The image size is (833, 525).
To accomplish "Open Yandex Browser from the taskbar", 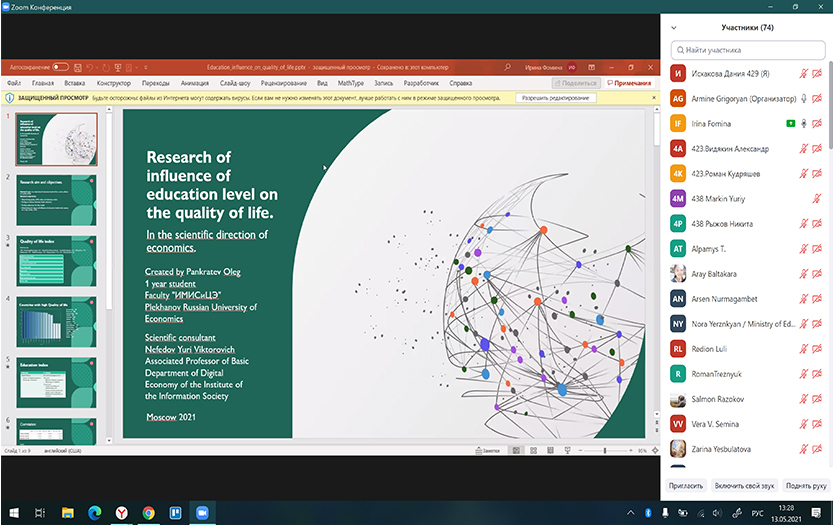I will [x=121, y=512].
